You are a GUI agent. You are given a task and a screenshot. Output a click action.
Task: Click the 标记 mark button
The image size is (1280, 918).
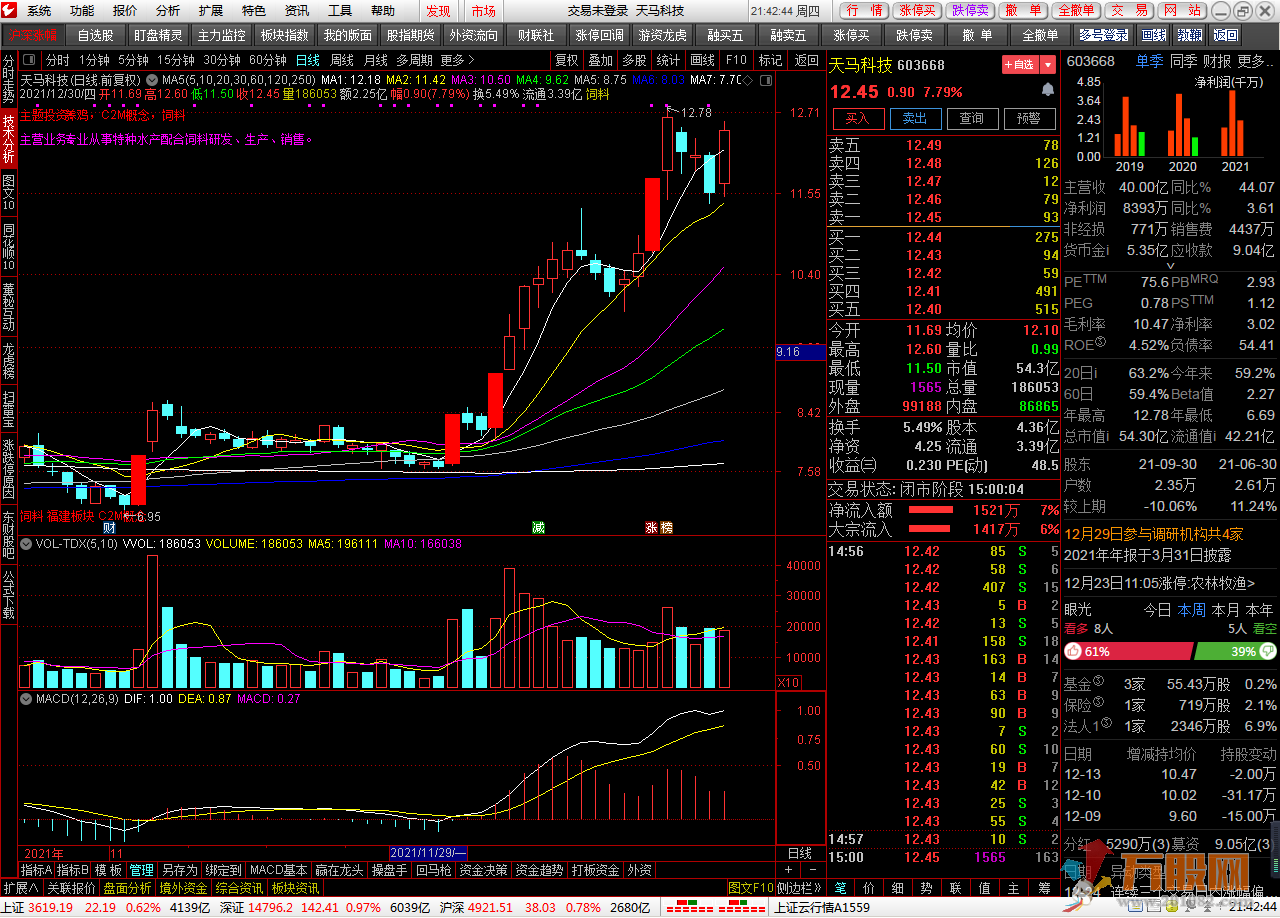771,60
